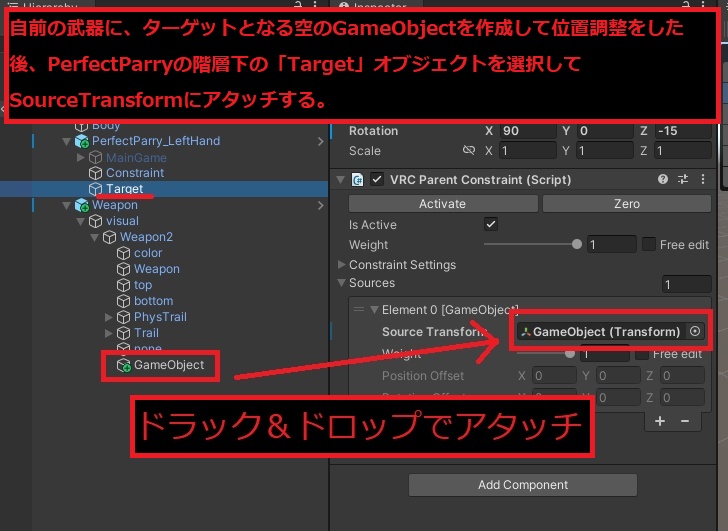Viewport: 728px width, 531px height.
Task: Edit Rotation Y value field
Action: (605, 131)
